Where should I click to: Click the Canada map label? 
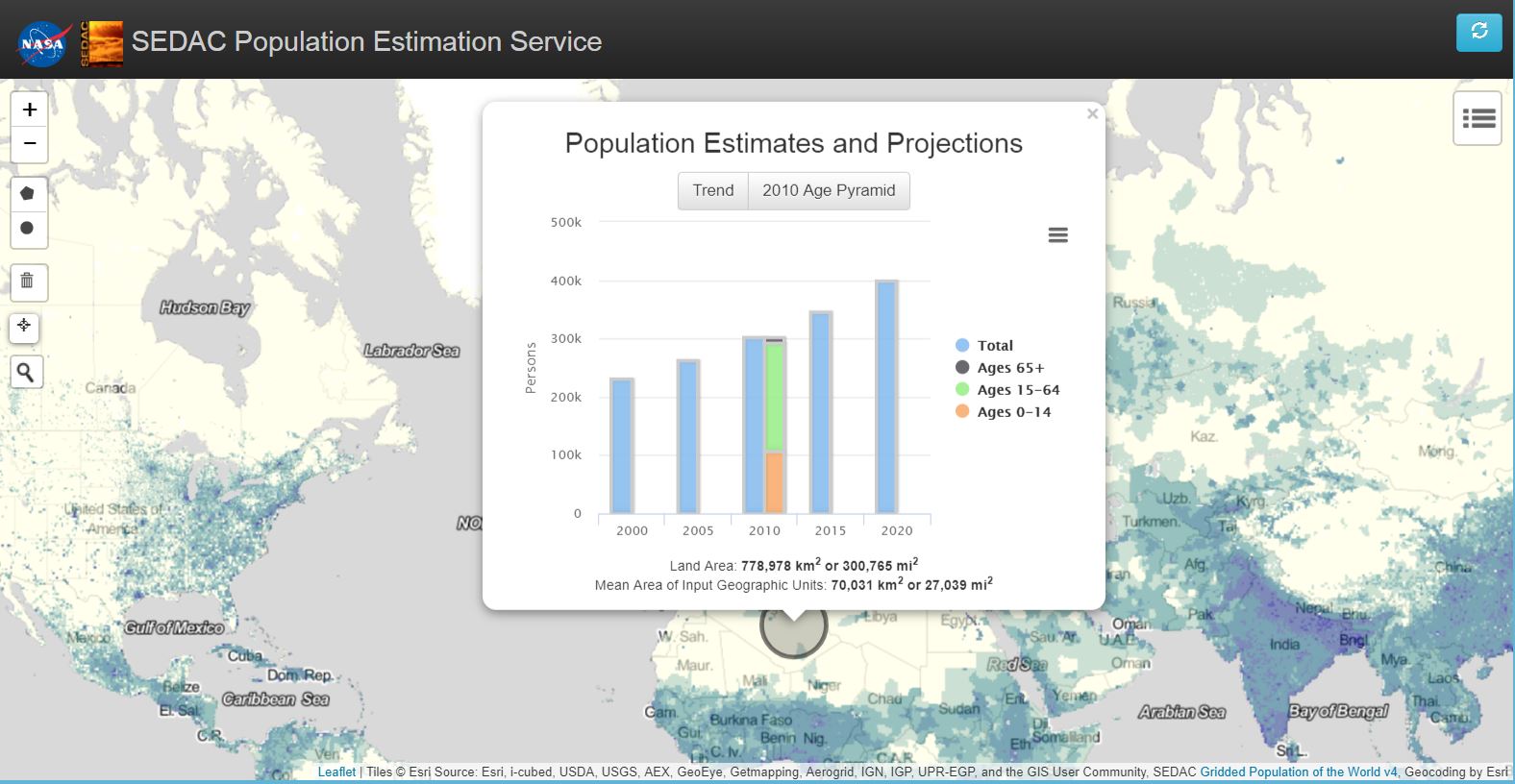click(111, 388)
